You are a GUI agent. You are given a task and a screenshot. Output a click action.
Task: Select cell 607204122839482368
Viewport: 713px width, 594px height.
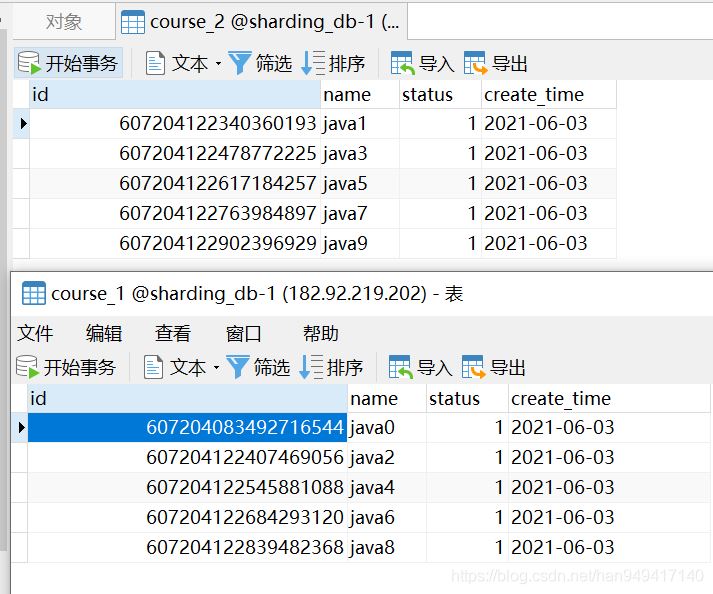coord(187,547)
